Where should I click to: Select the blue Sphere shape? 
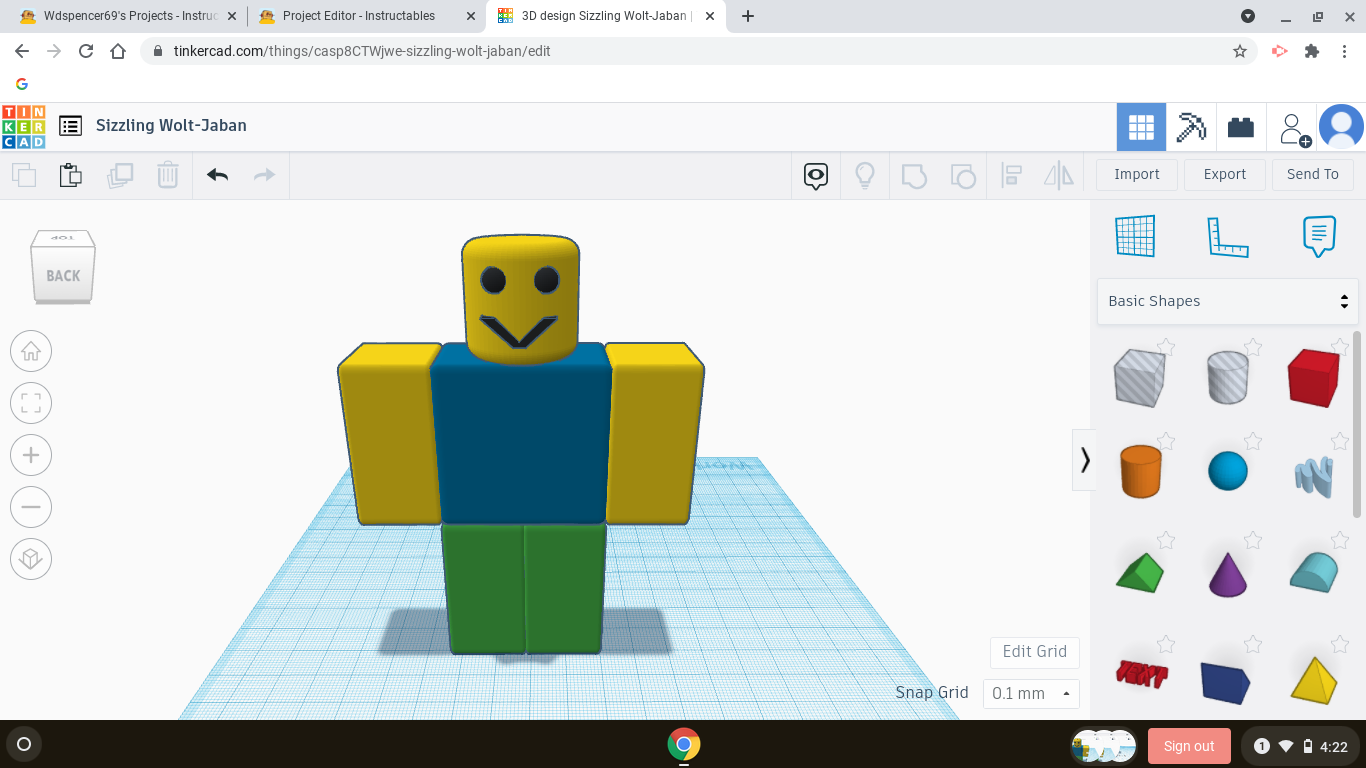tap(1228, 470)
